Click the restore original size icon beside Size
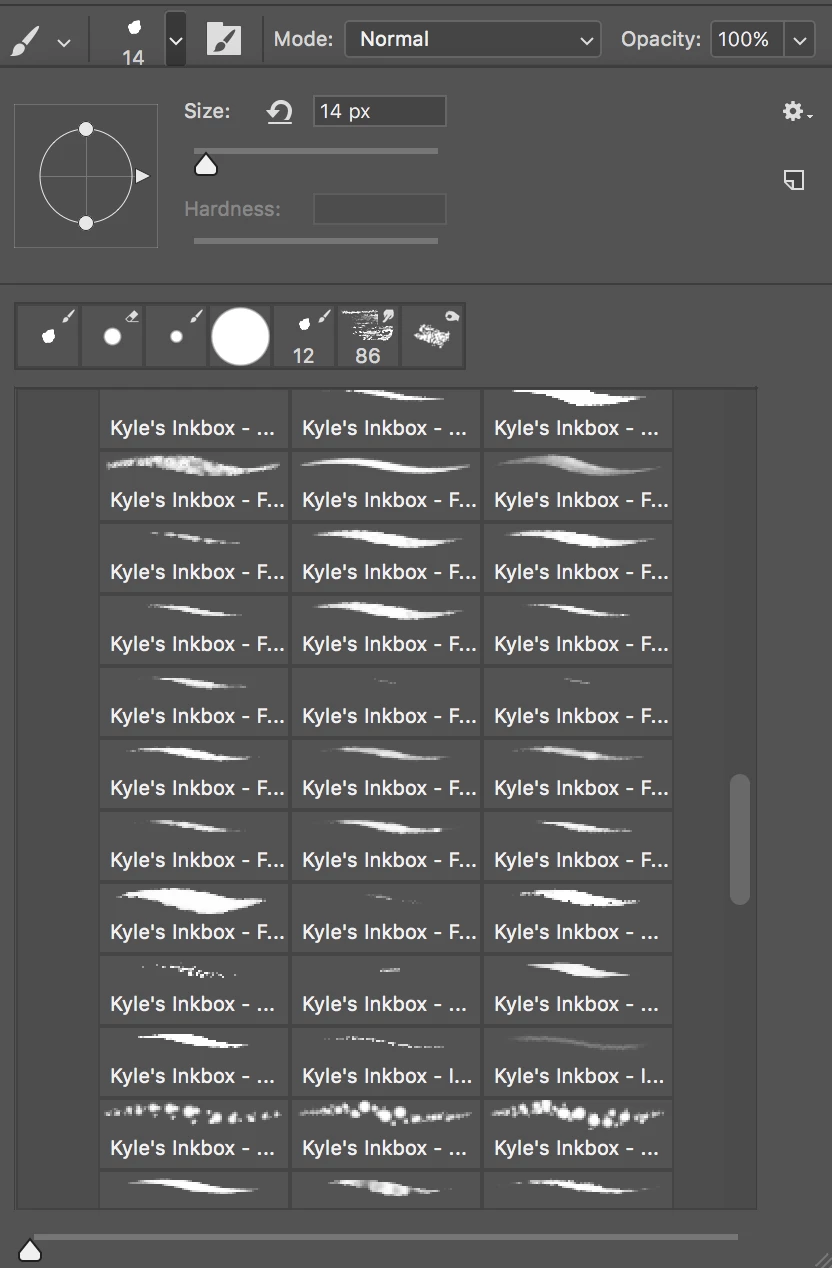 280,111
